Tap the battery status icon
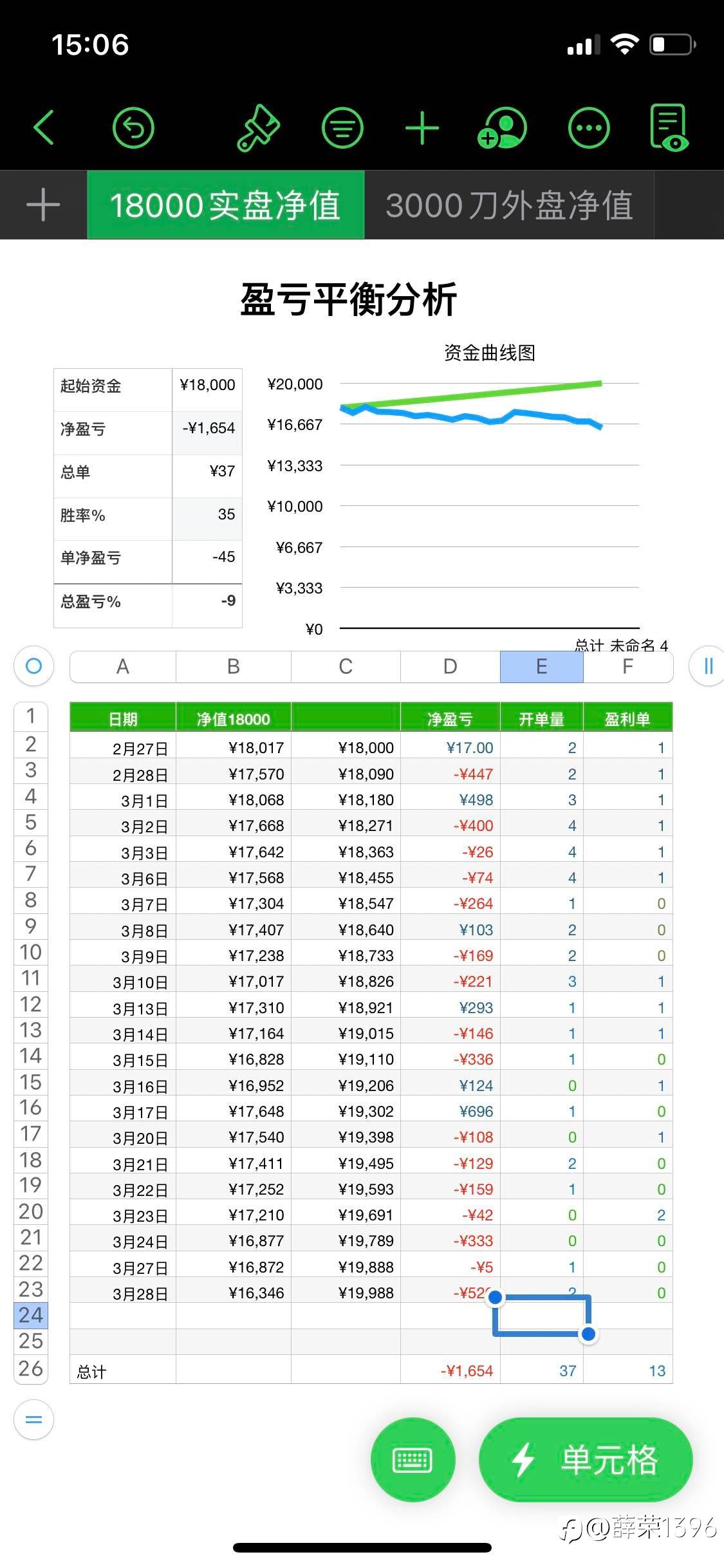Image resolution: width=724 pixels, height=1568 pixels. point(673,44)
